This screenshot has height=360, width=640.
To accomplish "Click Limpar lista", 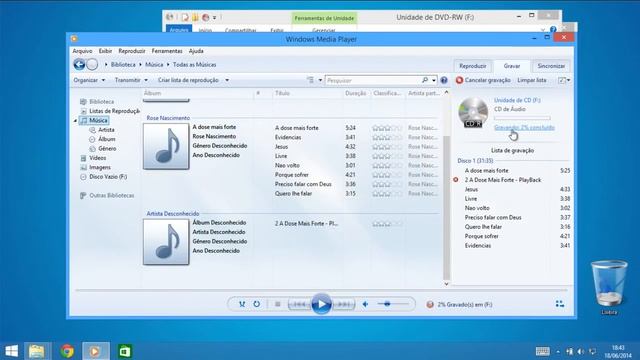I will (532, 80).
